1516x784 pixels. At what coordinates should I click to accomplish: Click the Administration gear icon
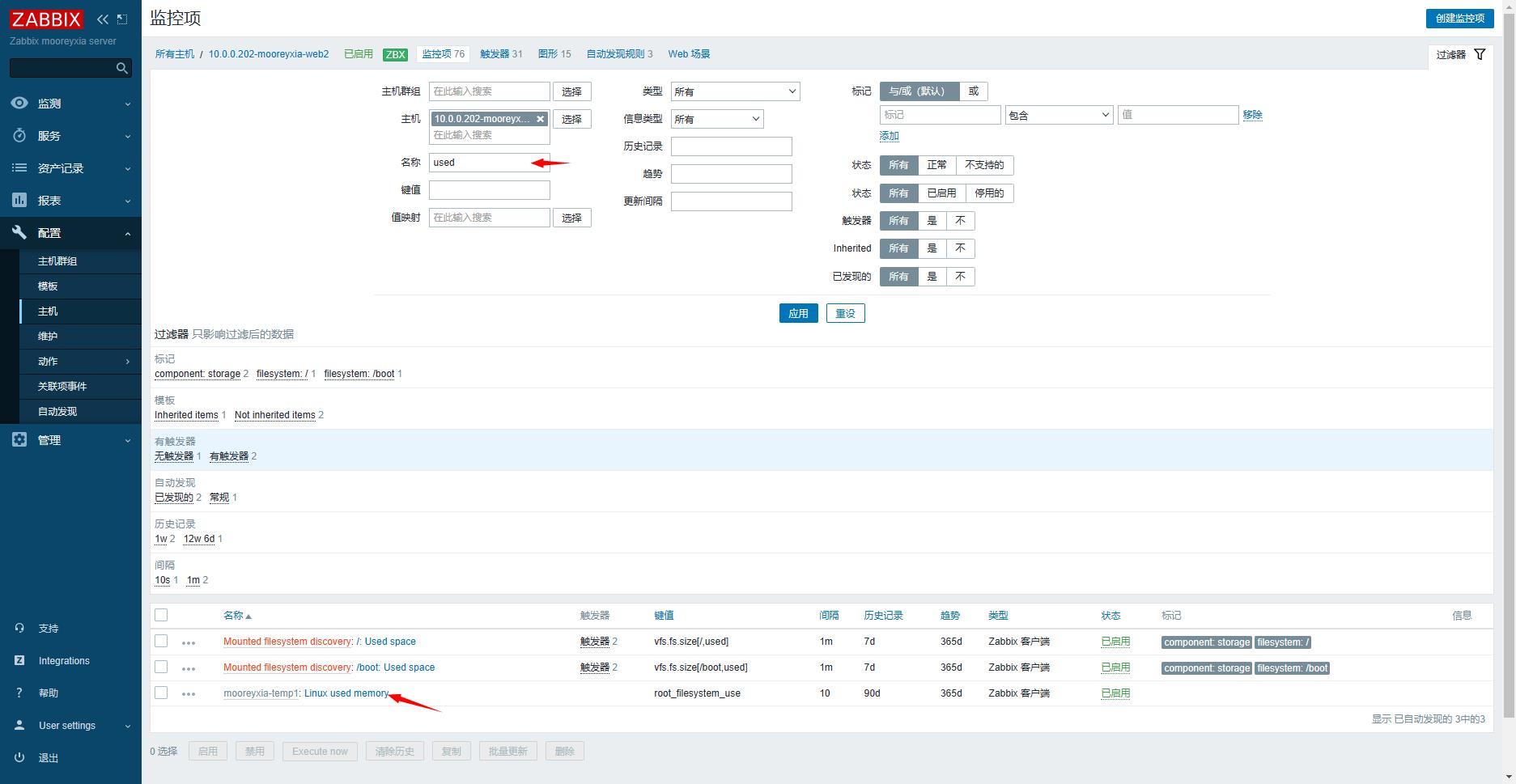point(19,440)
